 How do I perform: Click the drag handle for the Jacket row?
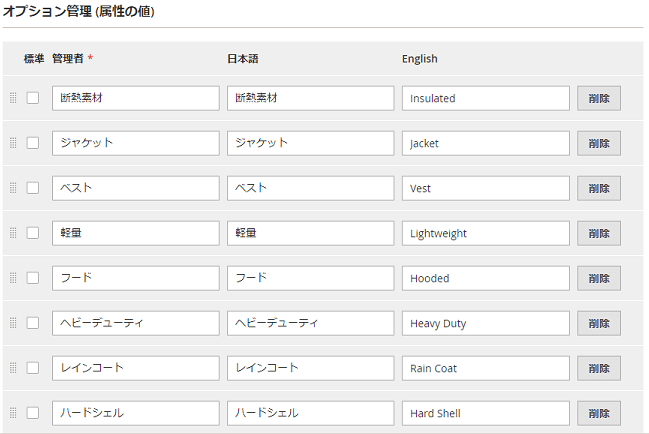click(x=13, y=143)
